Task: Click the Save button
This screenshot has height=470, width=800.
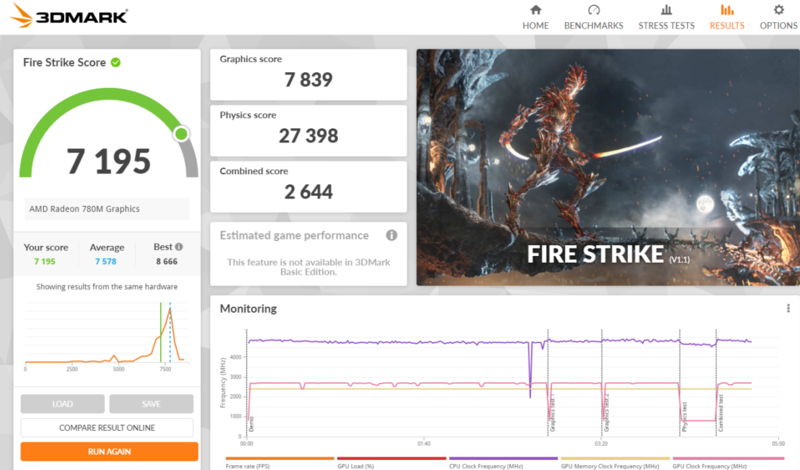Action: (151, 404)
